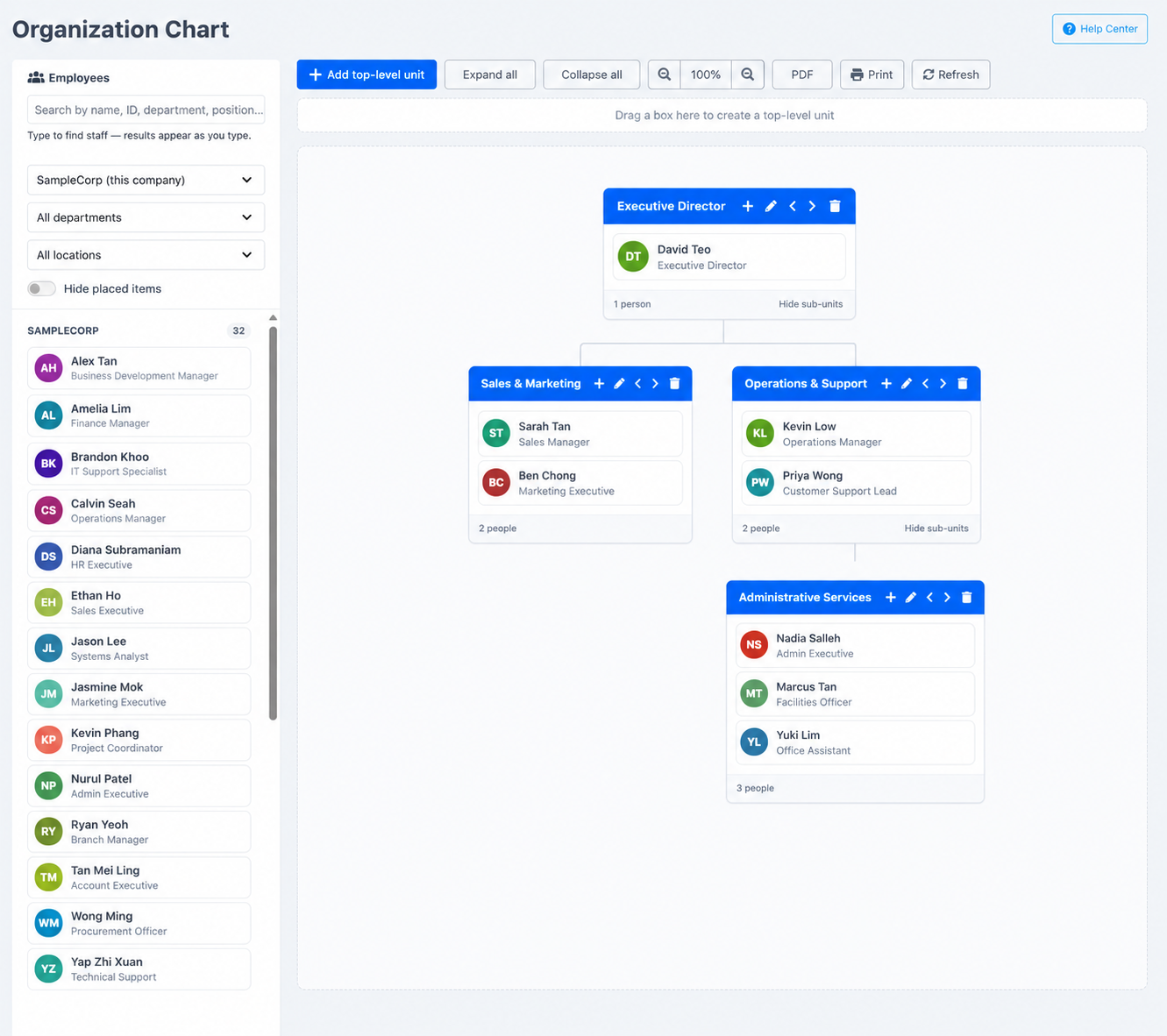Move Operations & Support left with chevron
The height and width of the screenshot is (1036, 1167).
(x=925, y=384)
